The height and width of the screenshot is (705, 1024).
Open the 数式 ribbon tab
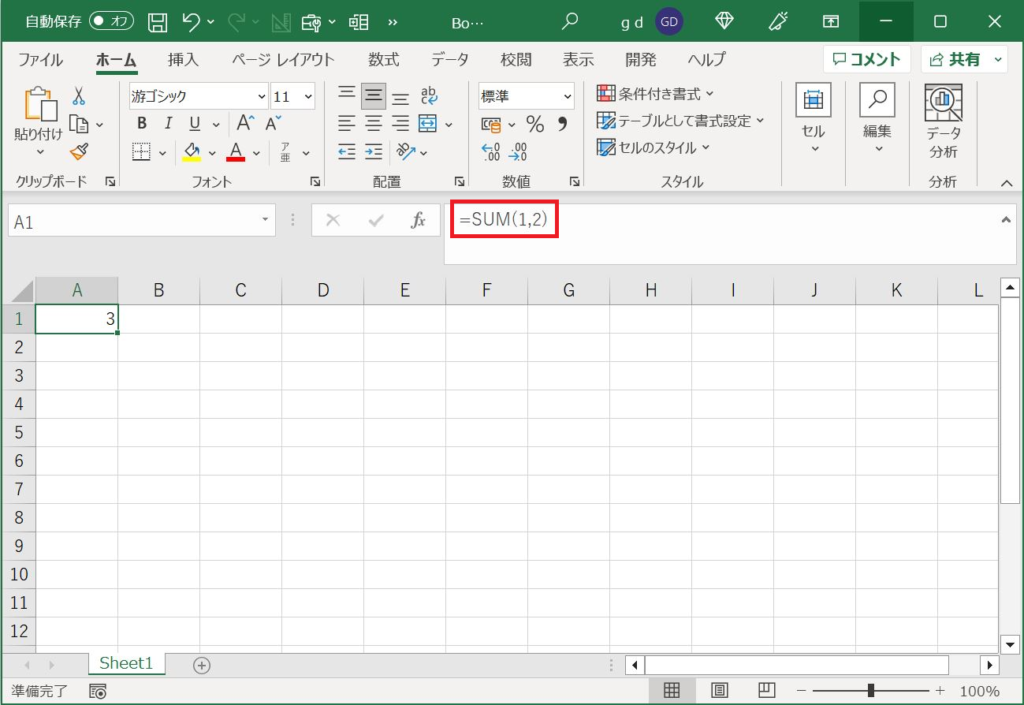[383, 59]
